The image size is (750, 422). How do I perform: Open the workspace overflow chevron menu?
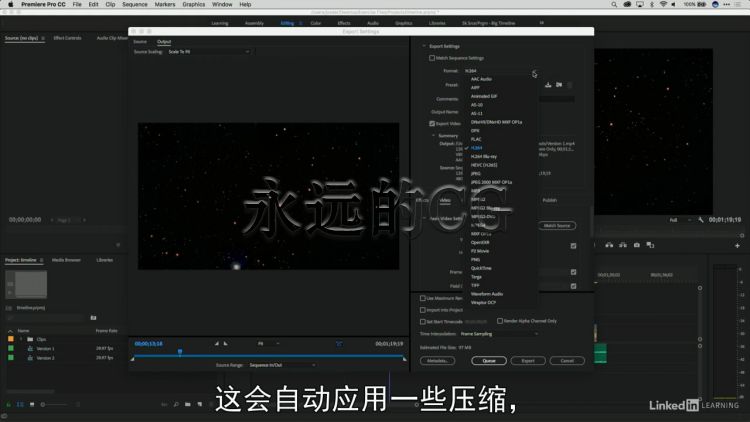541,22
